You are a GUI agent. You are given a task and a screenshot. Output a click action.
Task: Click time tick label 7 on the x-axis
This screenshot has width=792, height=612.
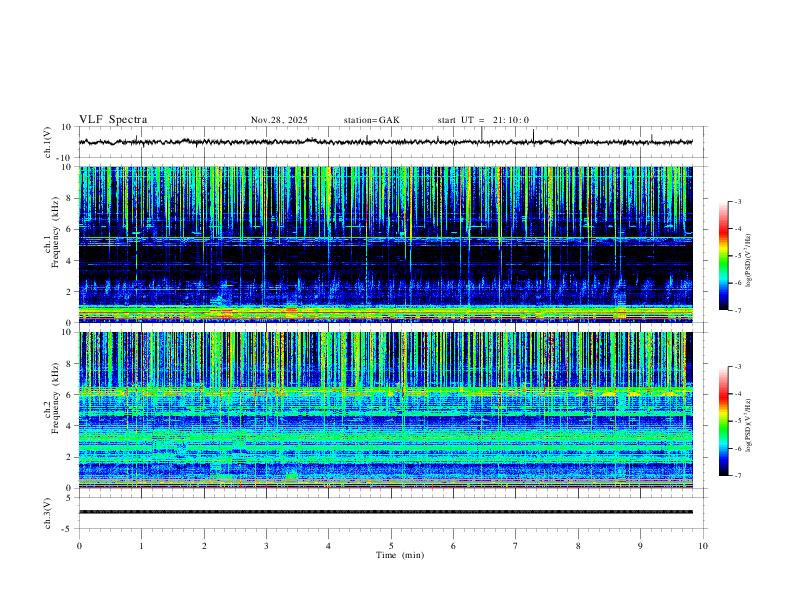pos(516,546)
